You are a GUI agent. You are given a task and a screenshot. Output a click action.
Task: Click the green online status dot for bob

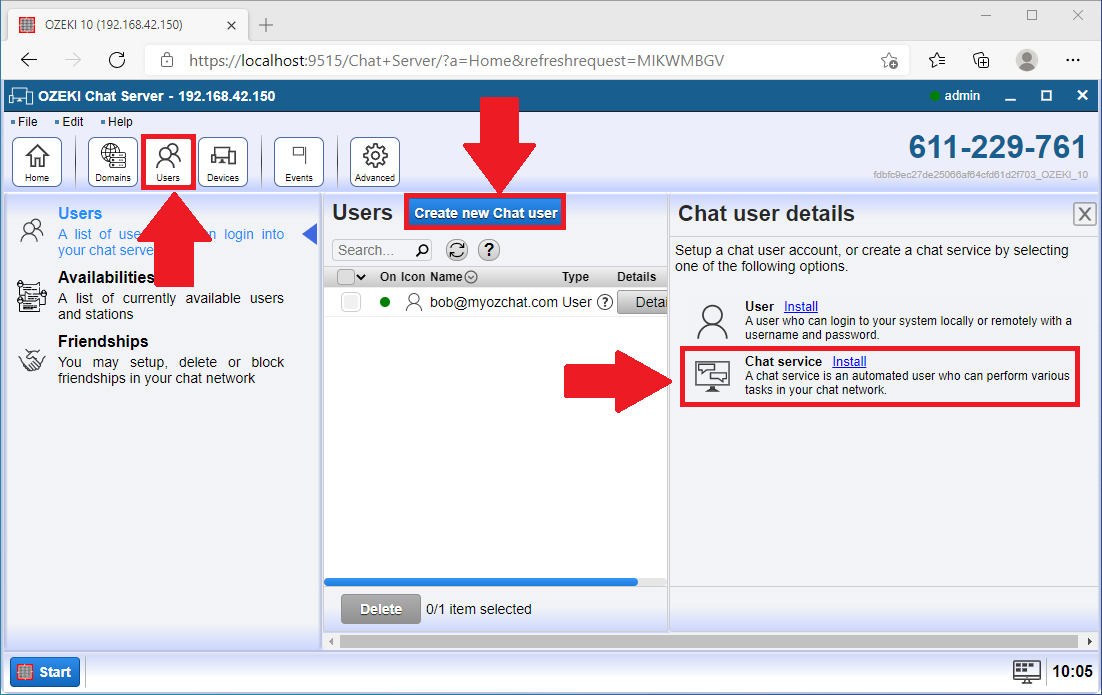point(385,301)
